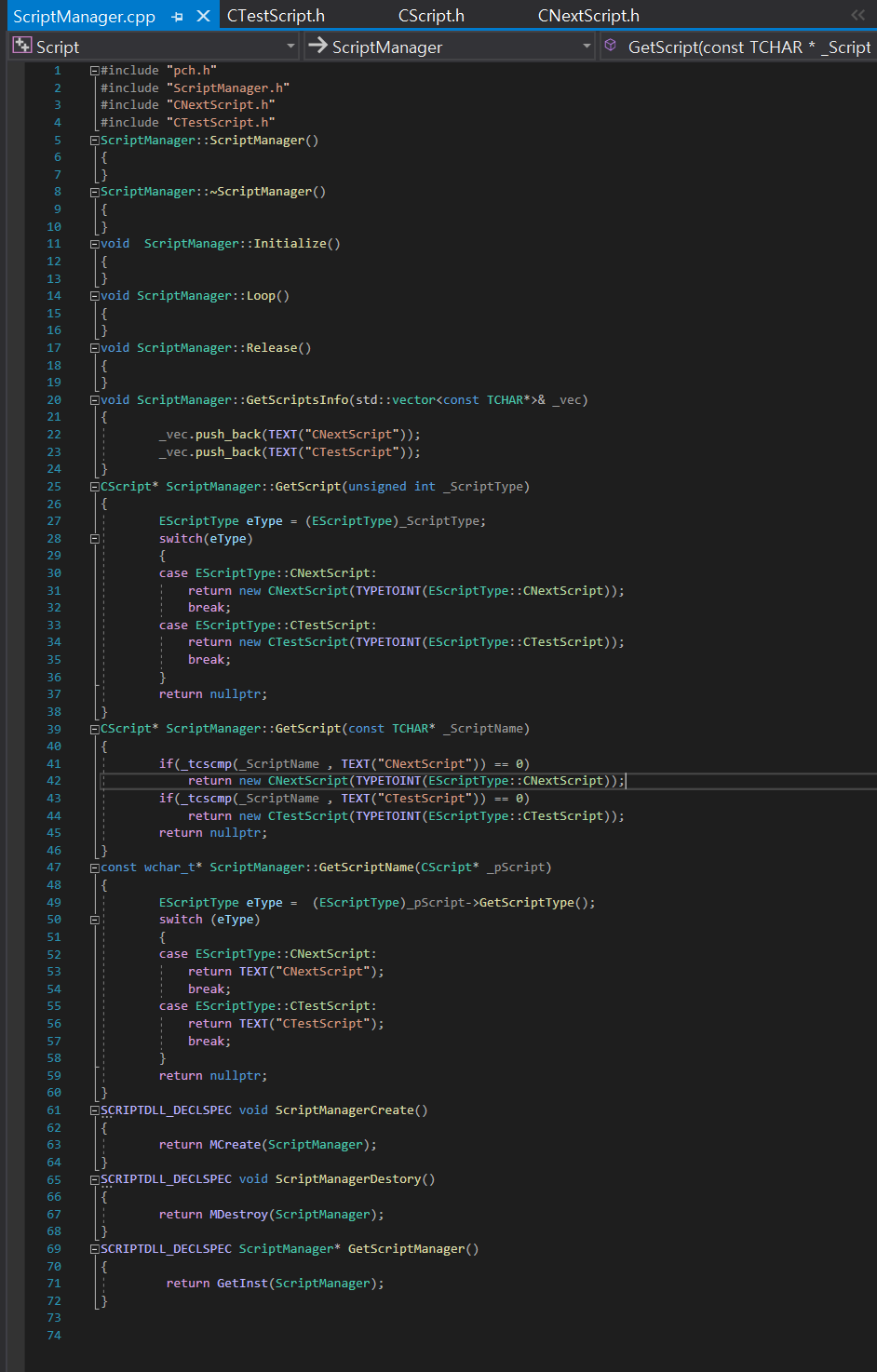Click MDestroy macro on line 67
The height and width of the screenshot is (1372, 877).
[x=238, y=1215]
